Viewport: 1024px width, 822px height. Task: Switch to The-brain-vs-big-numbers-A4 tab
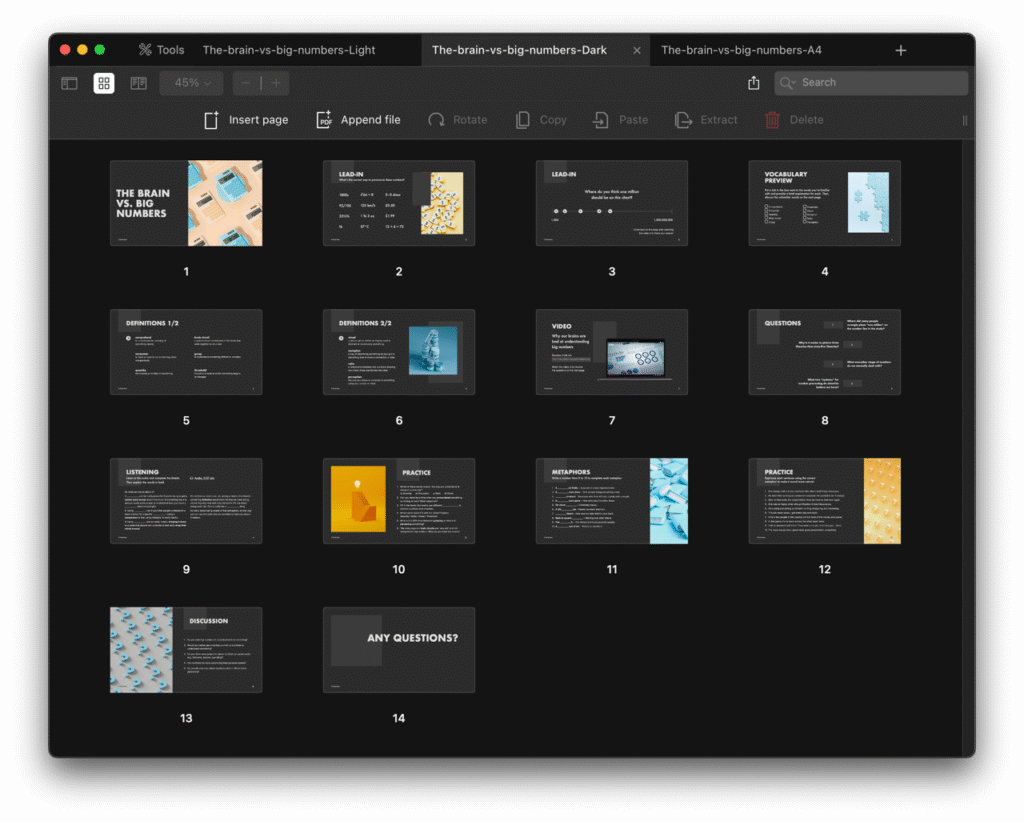coord(741,50)
